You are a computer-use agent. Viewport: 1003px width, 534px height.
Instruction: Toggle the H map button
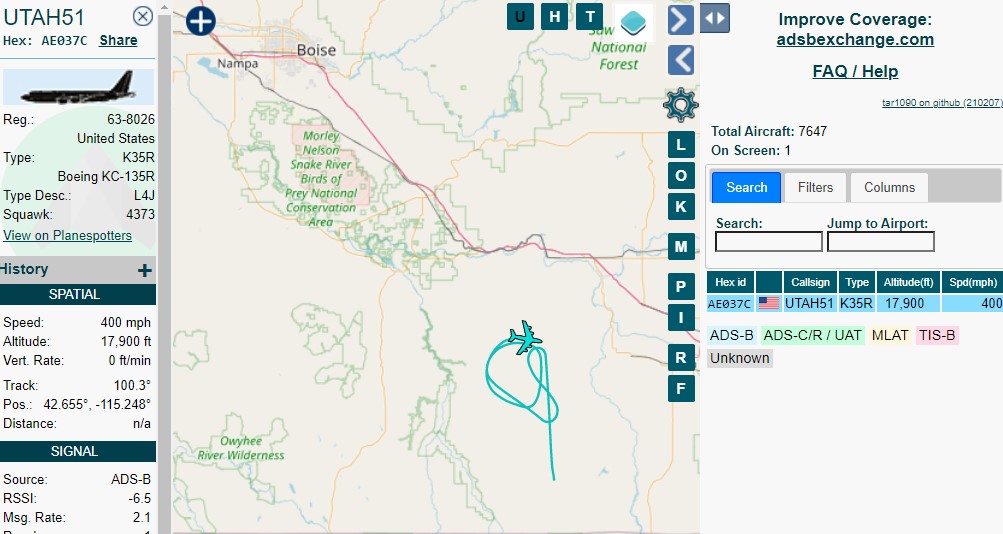(x=555, y=17)
